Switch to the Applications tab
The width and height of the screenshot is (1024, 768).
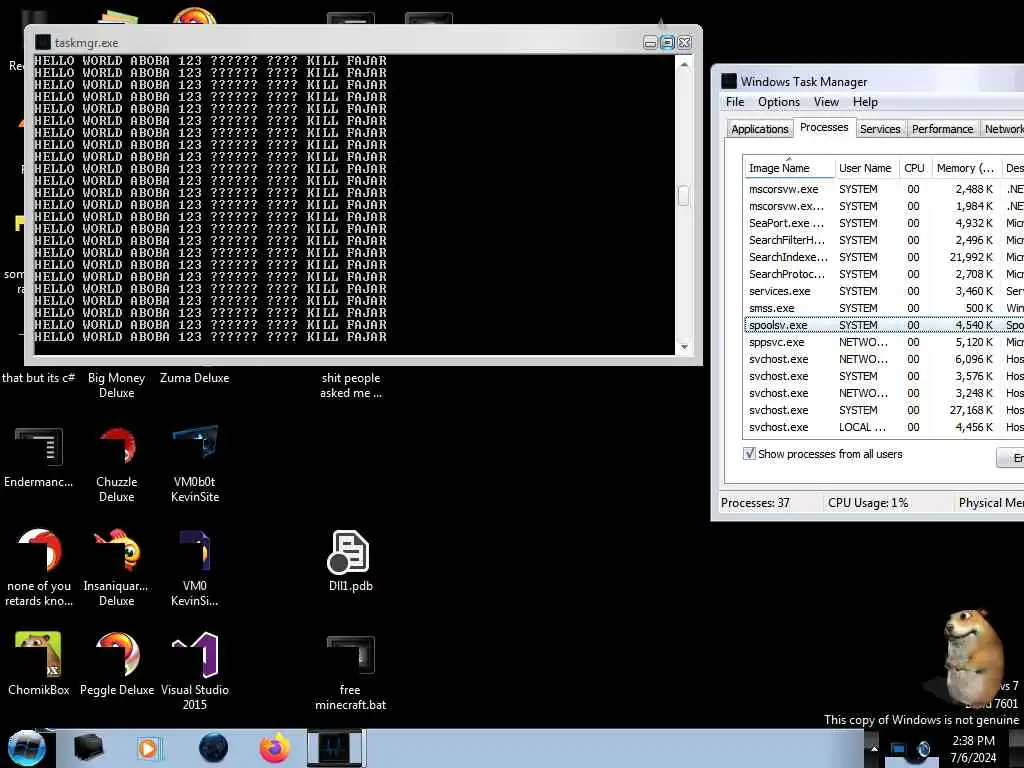[x=760, y=129]
